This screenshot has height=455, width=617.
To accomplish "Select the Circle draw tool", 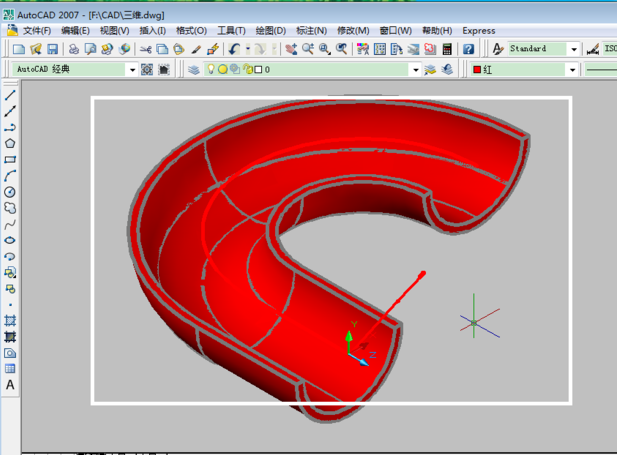I will (10, 191).
